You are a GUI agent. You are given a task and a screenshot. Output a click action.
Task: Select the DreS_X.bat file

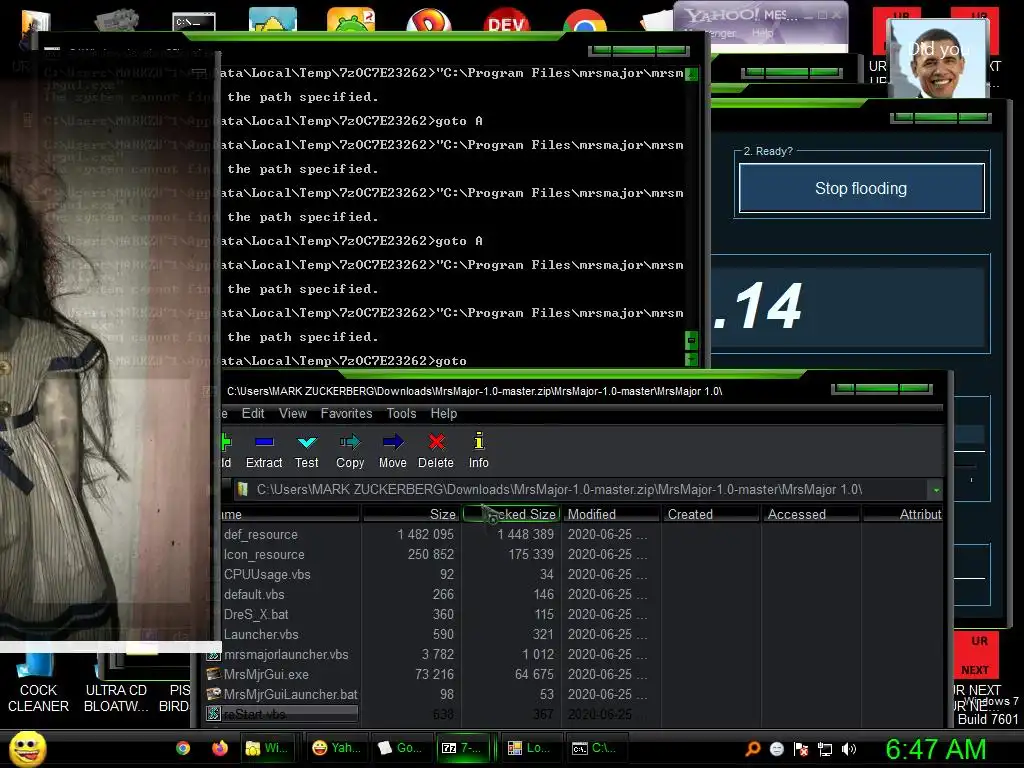coord(256,615)
